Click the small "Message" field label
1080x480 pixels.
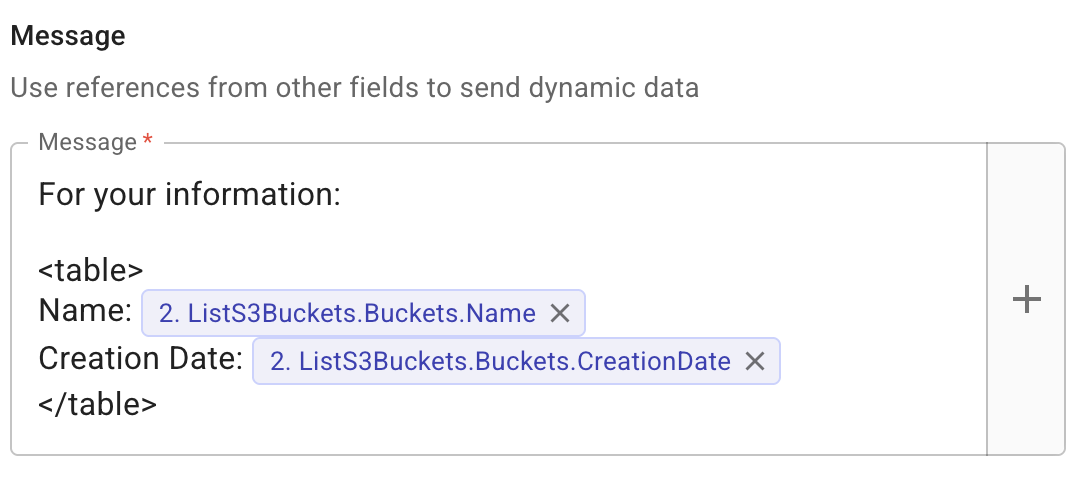tap(86, 142)
